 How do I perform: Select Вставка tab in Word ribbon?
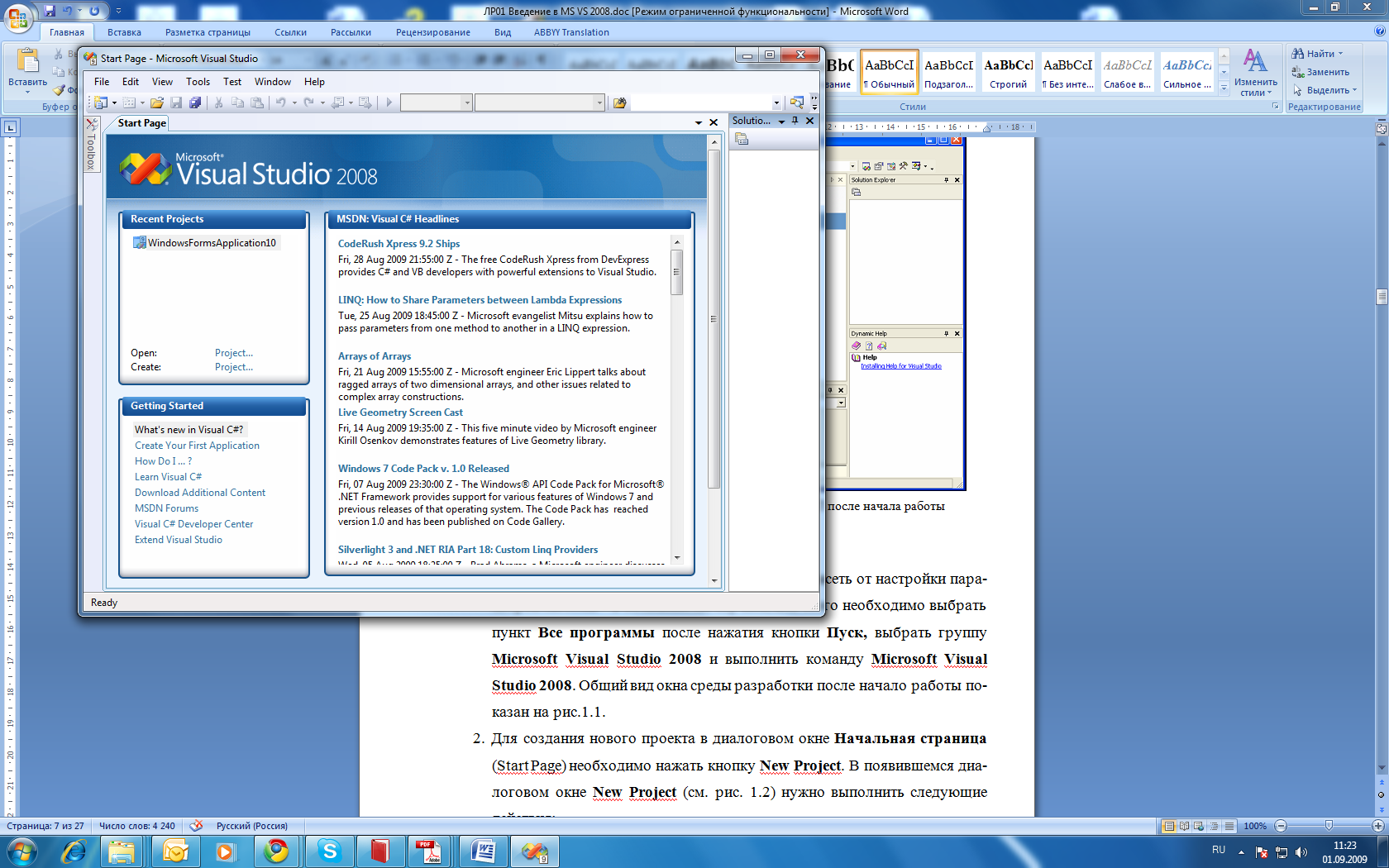point(124,32)
